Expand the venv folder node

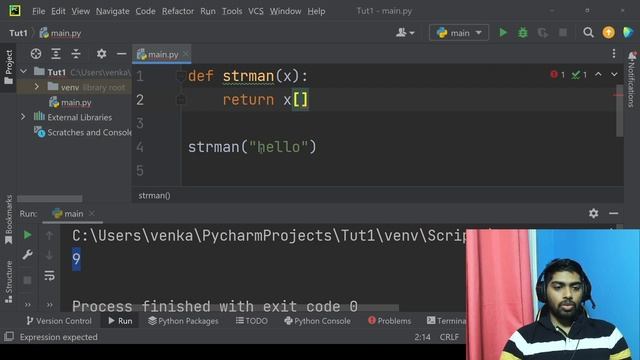36,87
